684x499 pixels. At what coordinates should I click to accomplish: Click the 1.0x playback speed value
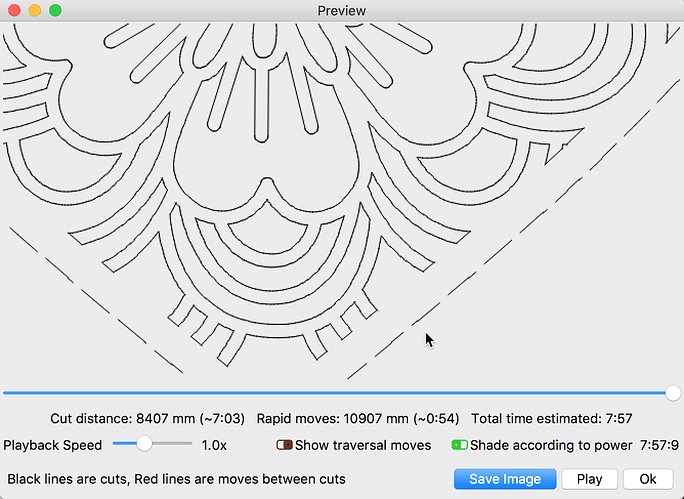pyautogui.click(x=214, y=445)
